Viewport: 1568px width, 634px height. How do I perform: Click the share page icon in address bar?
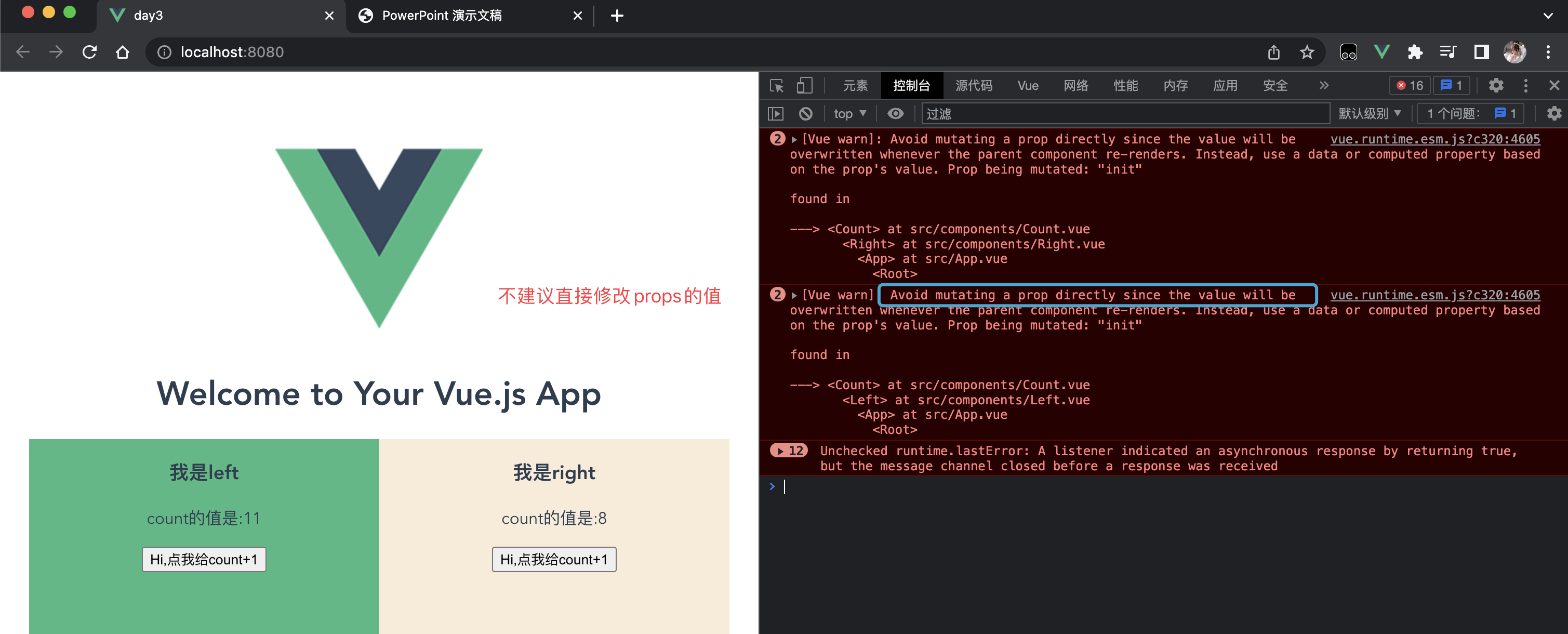pyautogui.click(x=1273, y=52)
